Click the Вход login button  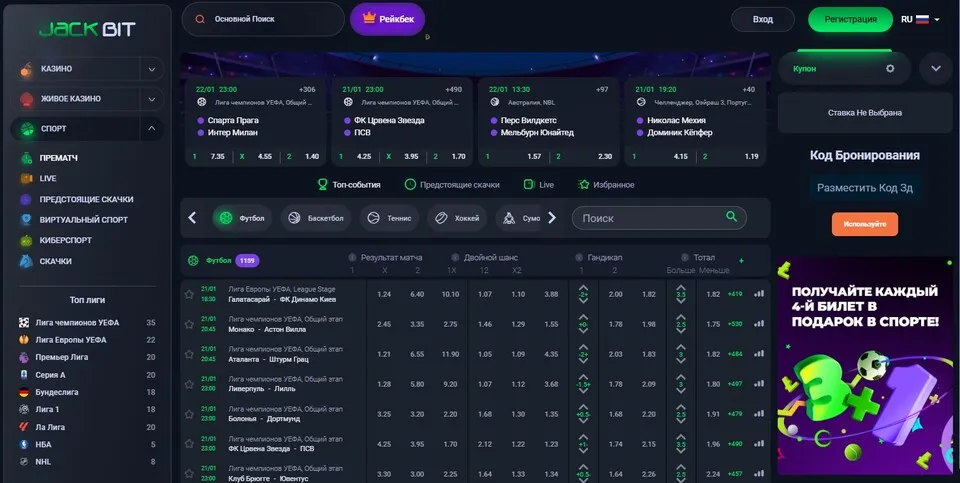(763, 19)
